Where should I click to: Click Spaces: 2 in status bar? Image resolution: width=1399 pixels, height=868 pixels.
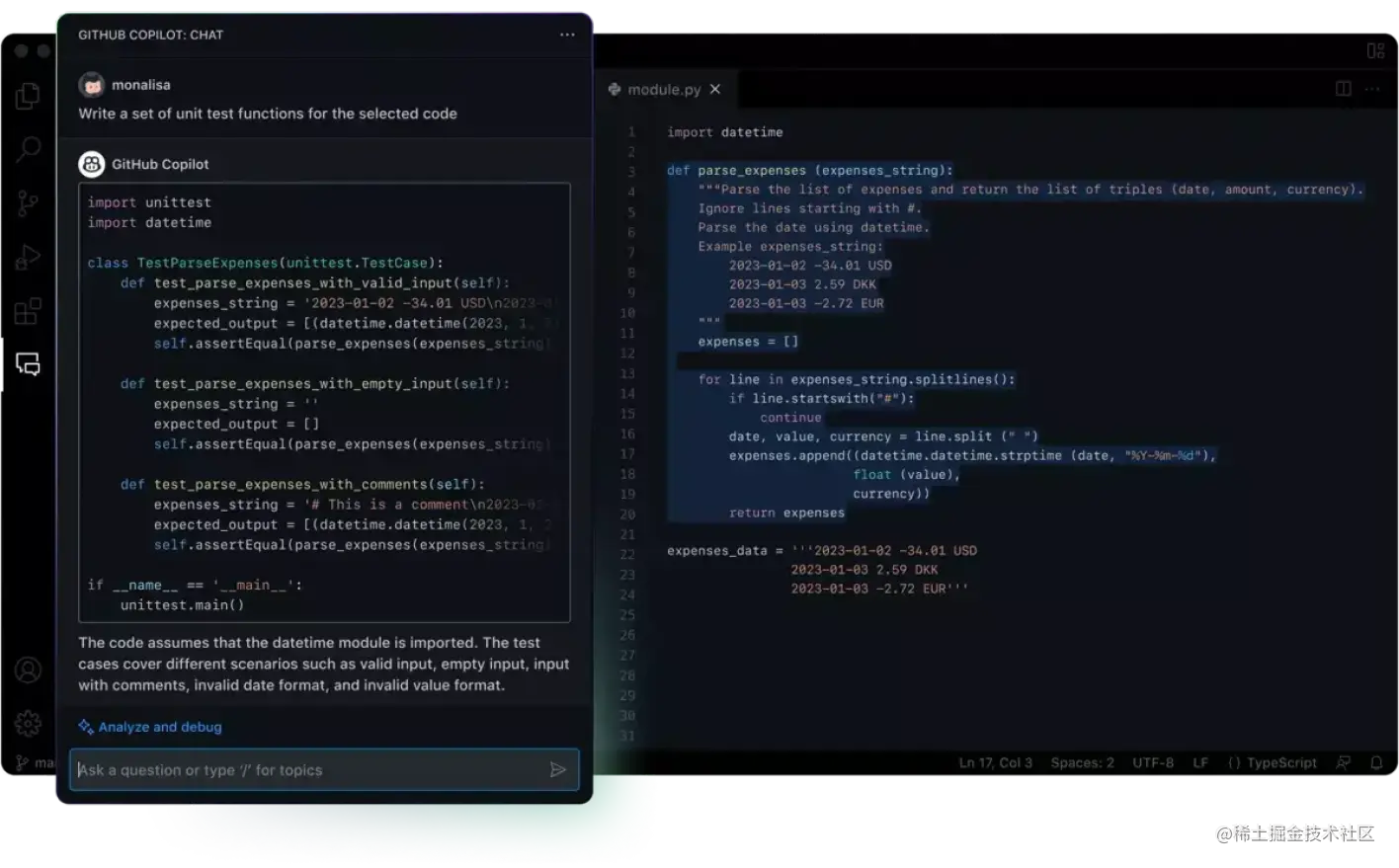click(x=1082, y=762)
